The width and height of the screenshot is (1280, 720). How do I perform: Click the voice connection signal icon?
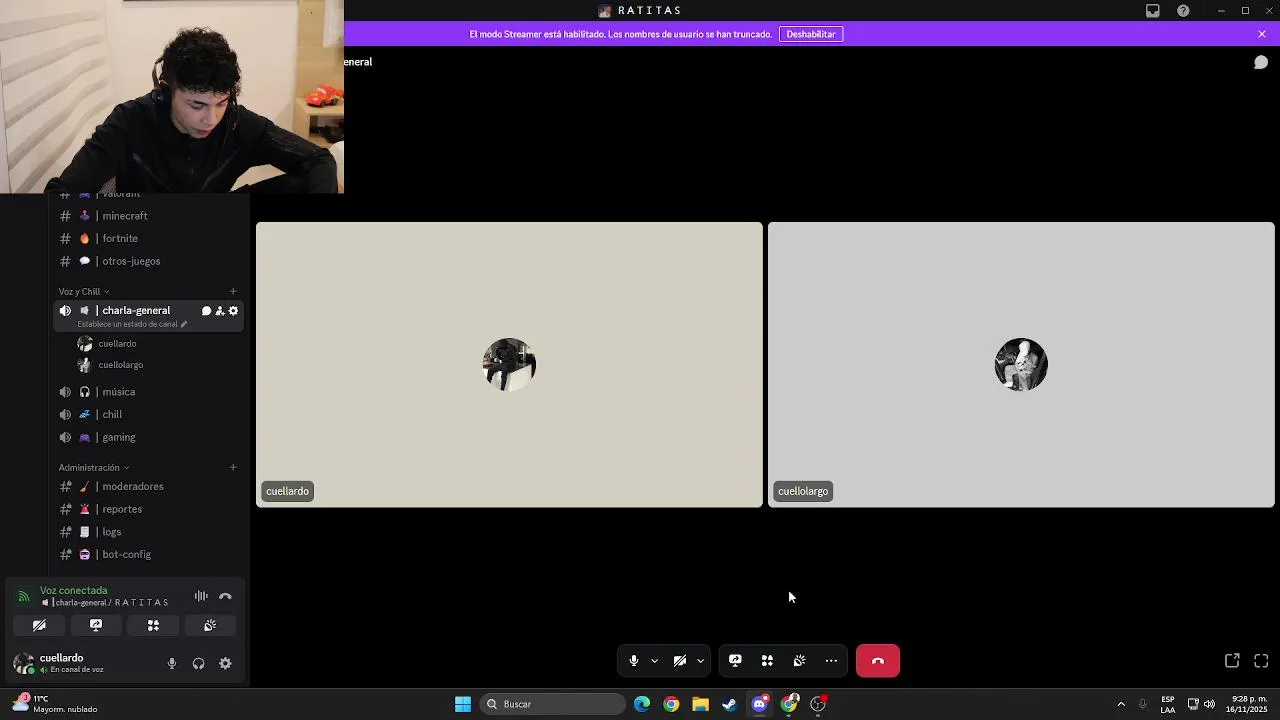pyautogui.click(x=23, y=596)
